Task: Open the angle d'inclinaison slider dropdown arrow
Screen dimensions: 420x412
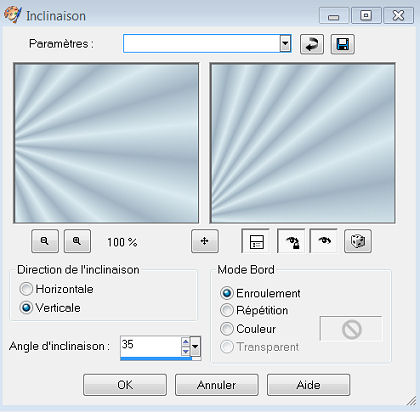Action: (195, 346)
